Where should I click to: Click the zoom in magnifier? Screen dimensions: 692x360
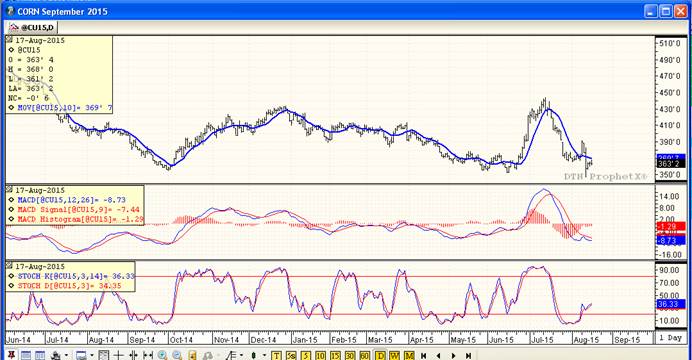point(162,356)
